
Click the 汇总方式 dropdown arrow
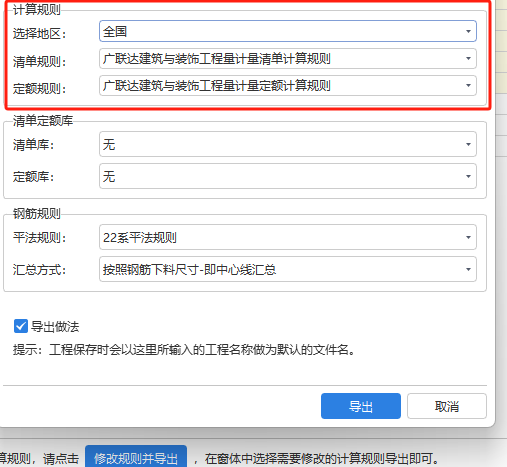pos(468,269)
